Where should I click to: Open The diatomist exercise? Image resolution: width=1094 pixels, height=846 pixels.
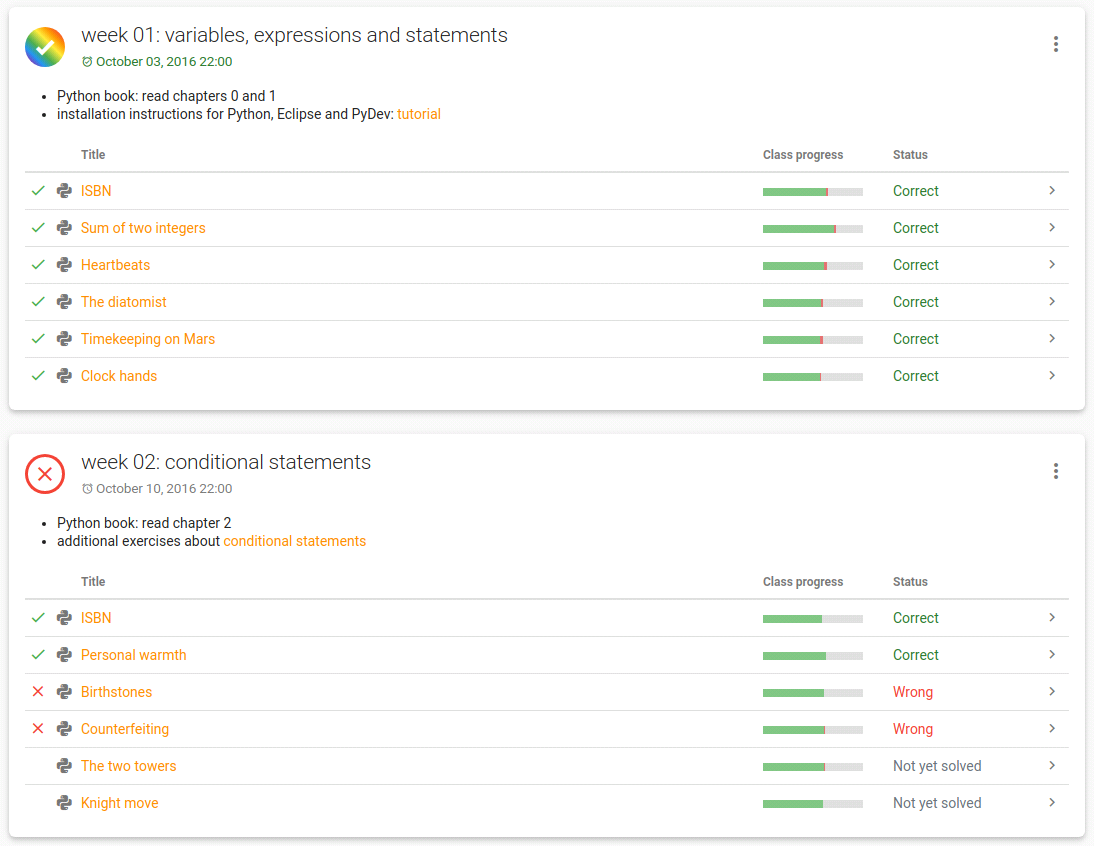point(123,302)
